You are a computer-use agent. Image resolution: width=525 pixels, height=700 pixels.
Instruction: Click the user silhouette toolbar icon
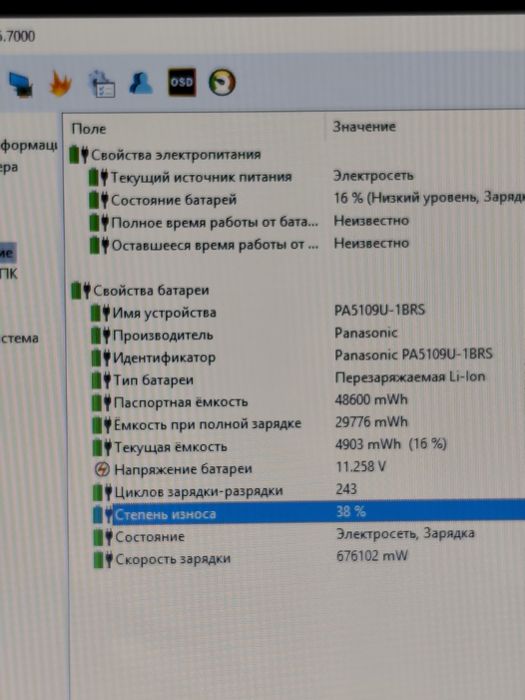[141, 83]
